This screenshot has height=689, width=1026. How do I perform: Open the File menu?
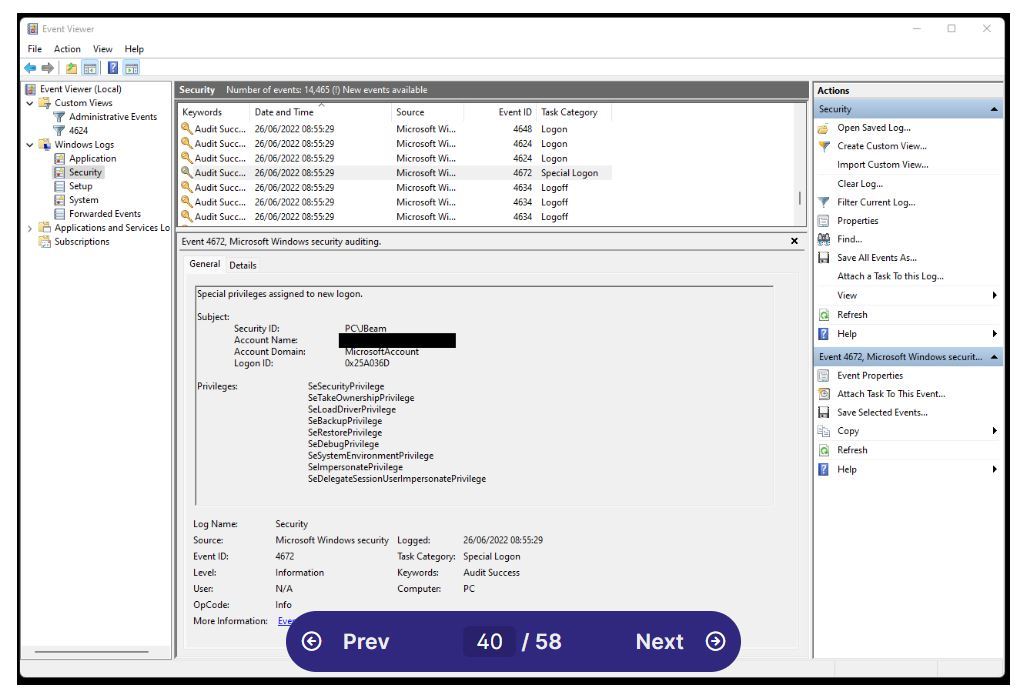35,49
